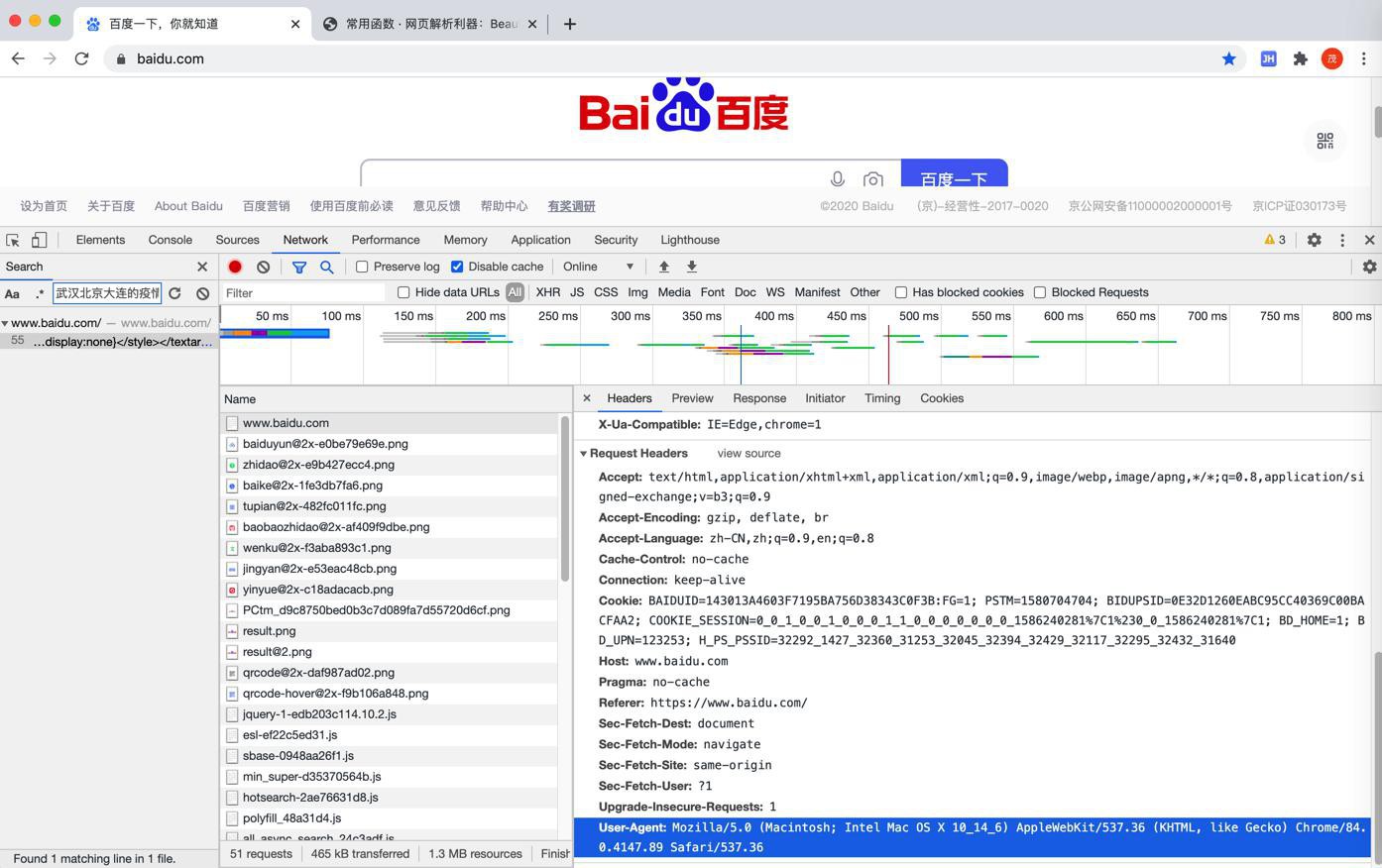Viewport: 1382px width, 868px height.
Task: Open DevTools settings gear icon
Action: point(1314,240)
